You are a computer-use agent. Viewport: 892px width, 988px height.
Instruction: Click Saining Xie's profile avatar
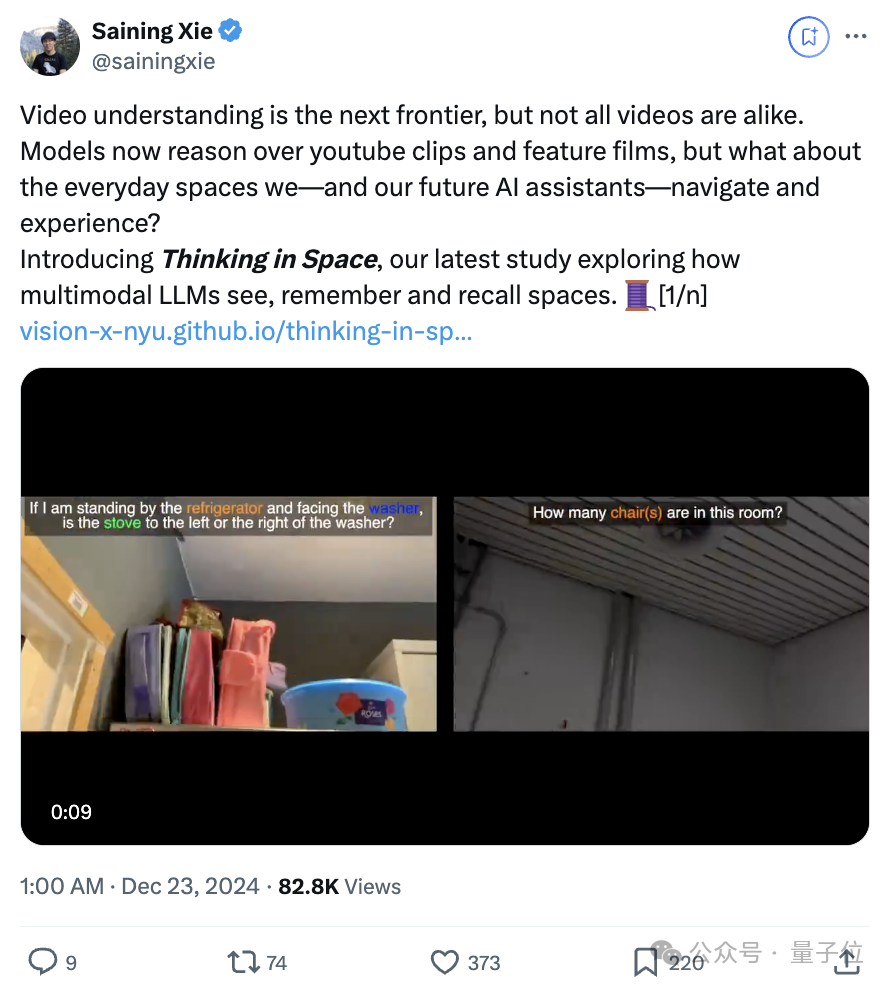50,45
